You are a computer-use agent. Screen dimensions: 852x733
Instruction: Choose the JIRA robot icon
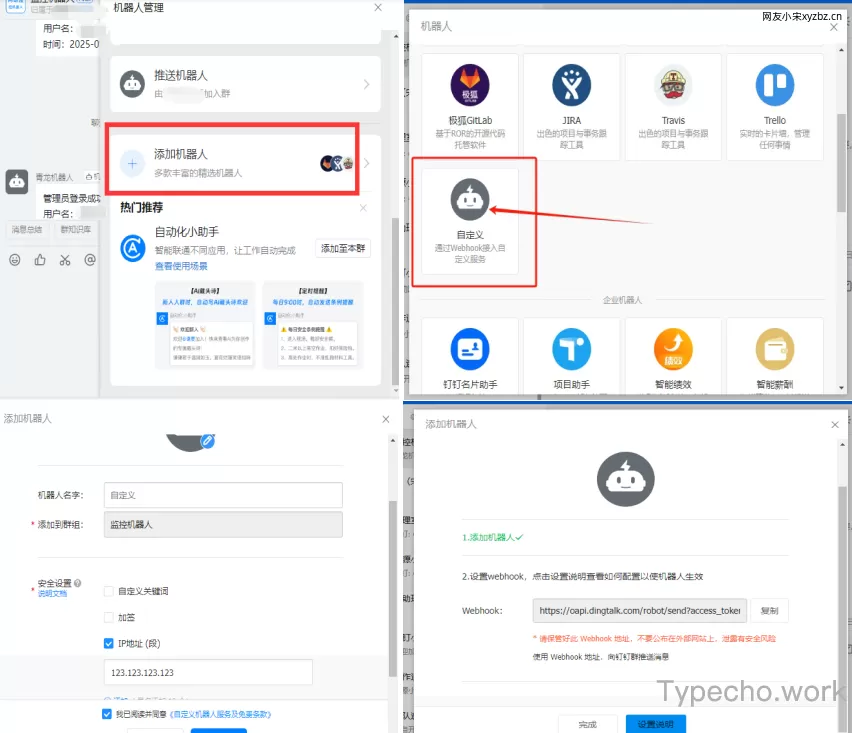click(571, 86)
